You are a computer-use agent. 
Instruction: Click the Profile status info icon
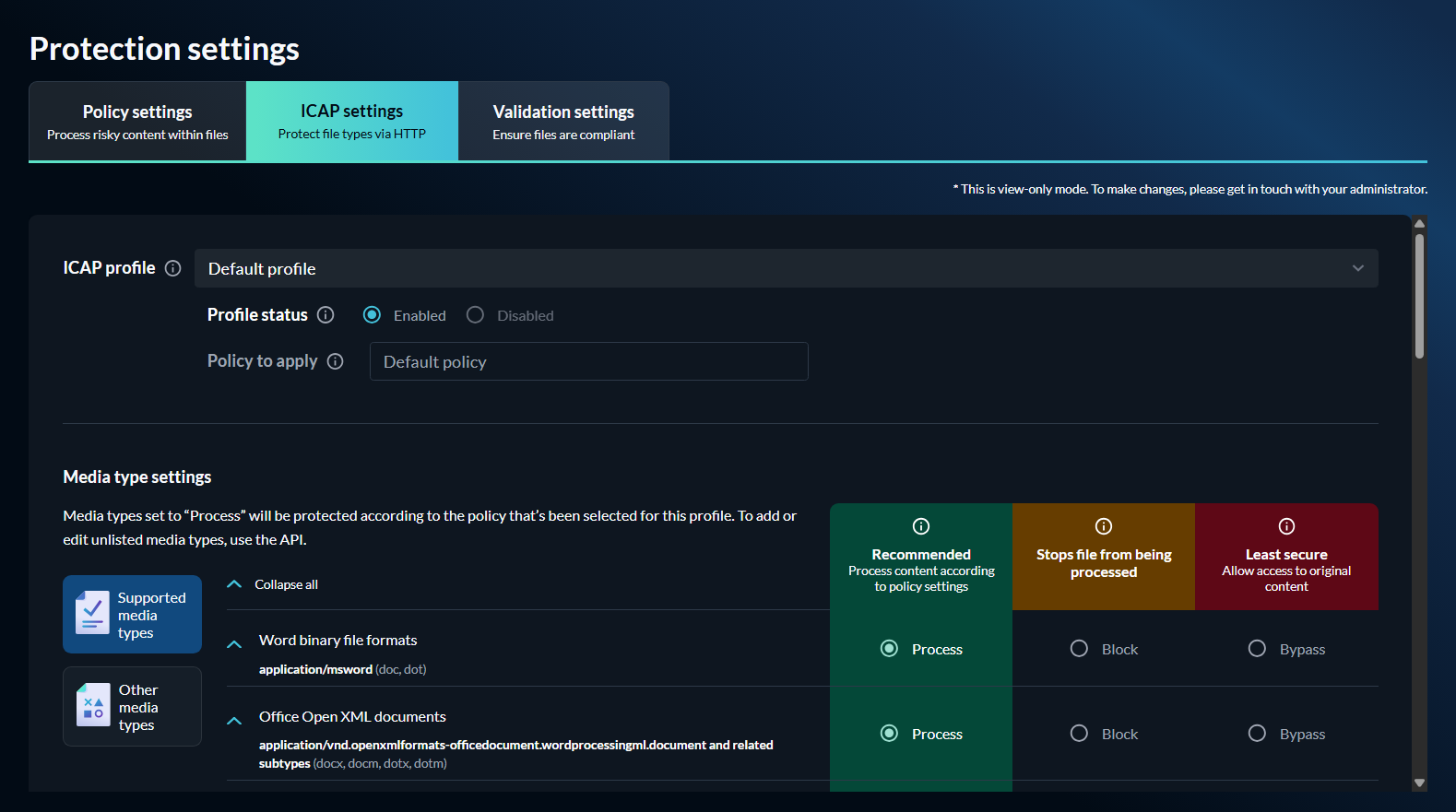click(x=326, y=315)
